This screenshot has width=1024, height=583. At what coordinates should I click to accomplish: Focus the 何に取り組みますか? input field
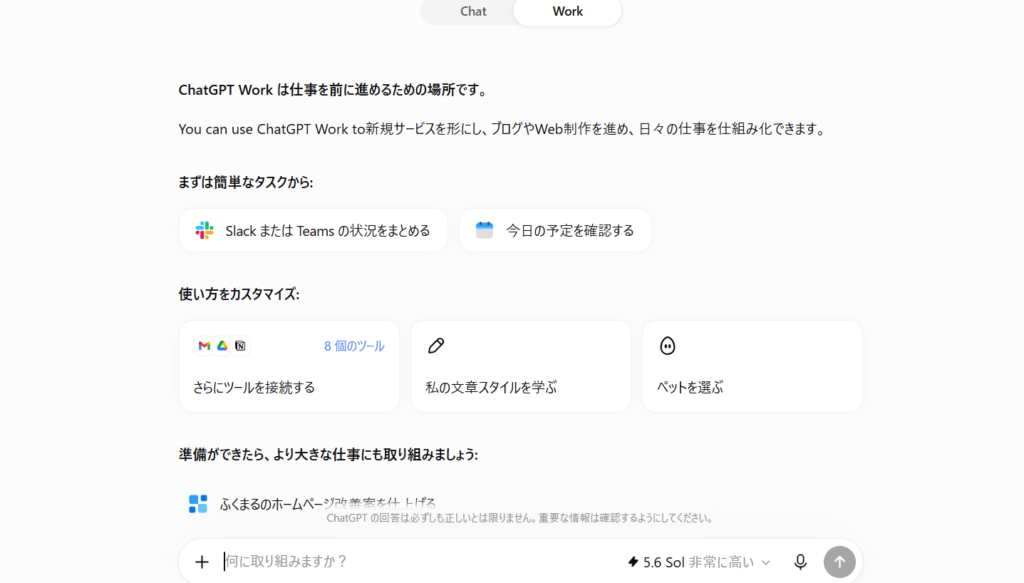point(418,561)
